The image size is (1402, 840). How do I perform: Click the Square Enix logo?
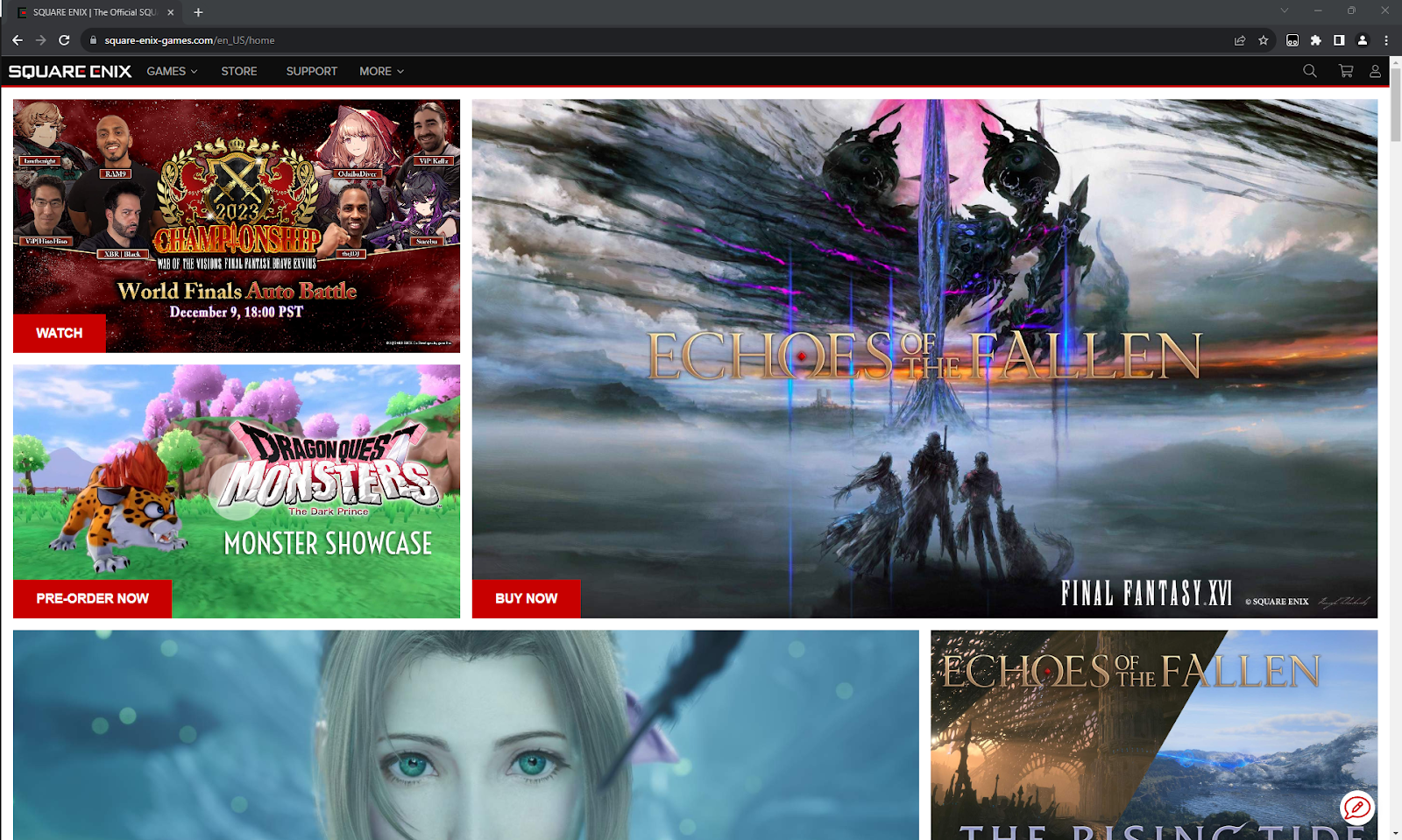(70, 71)
